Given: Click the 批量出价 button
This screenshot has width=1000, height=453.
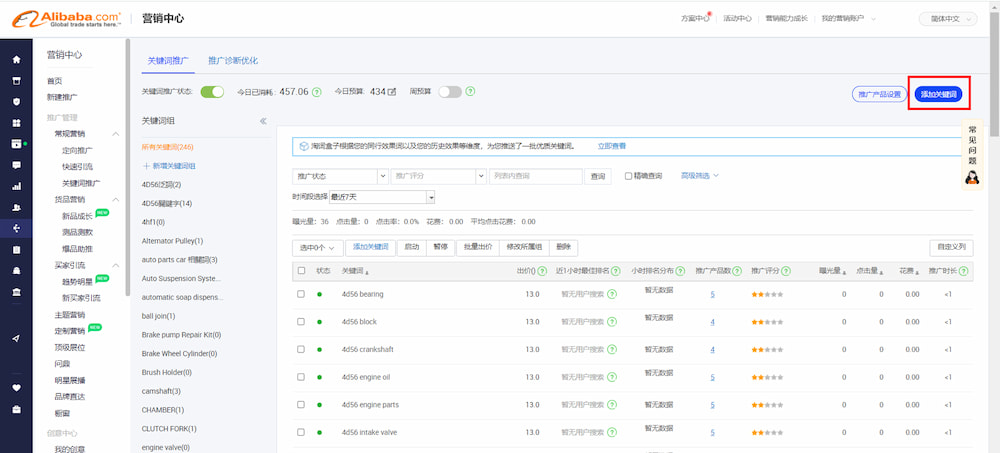Looking at the screenshot, I should point(478,248).
